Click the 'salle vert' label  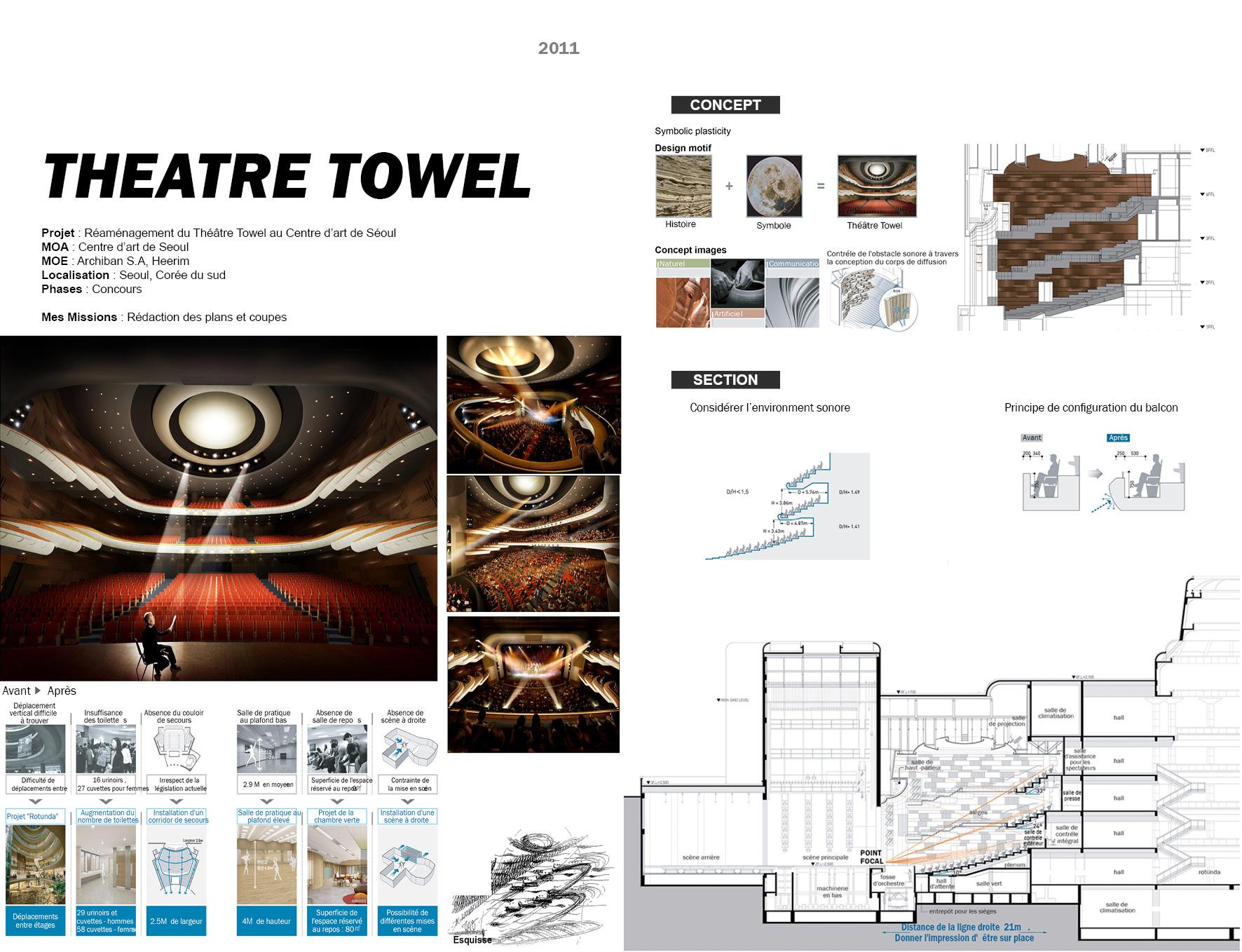pos(988,883)
